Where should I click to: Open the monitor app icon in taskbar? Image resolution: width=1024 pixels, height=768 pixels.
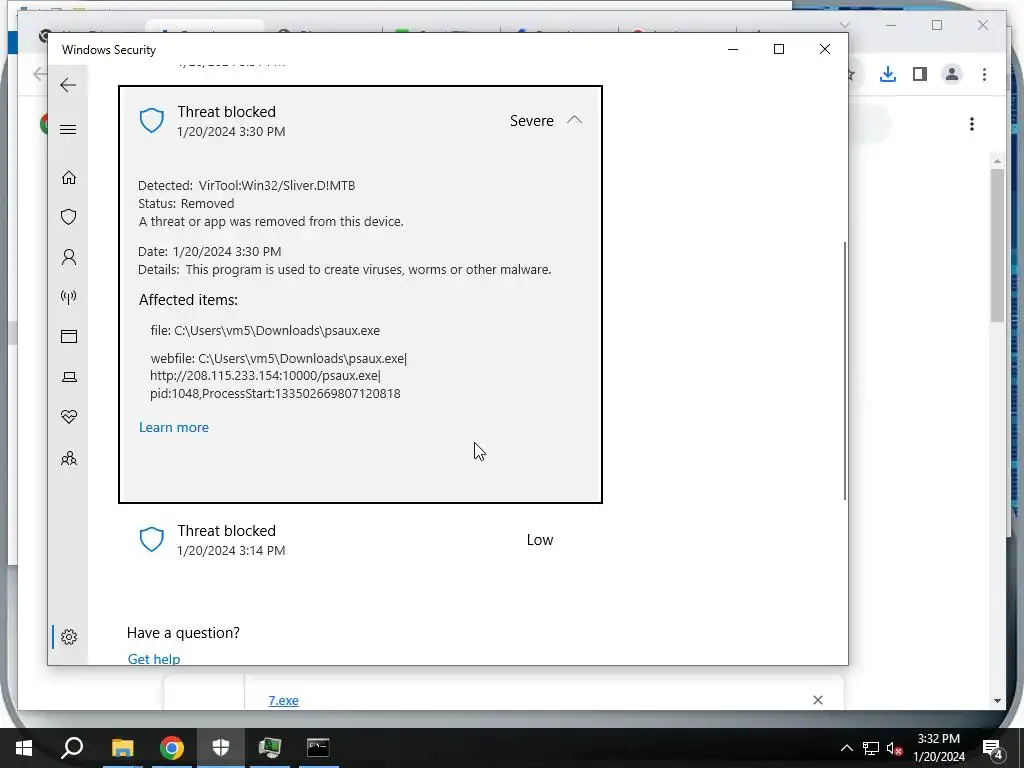click(269, 747)
